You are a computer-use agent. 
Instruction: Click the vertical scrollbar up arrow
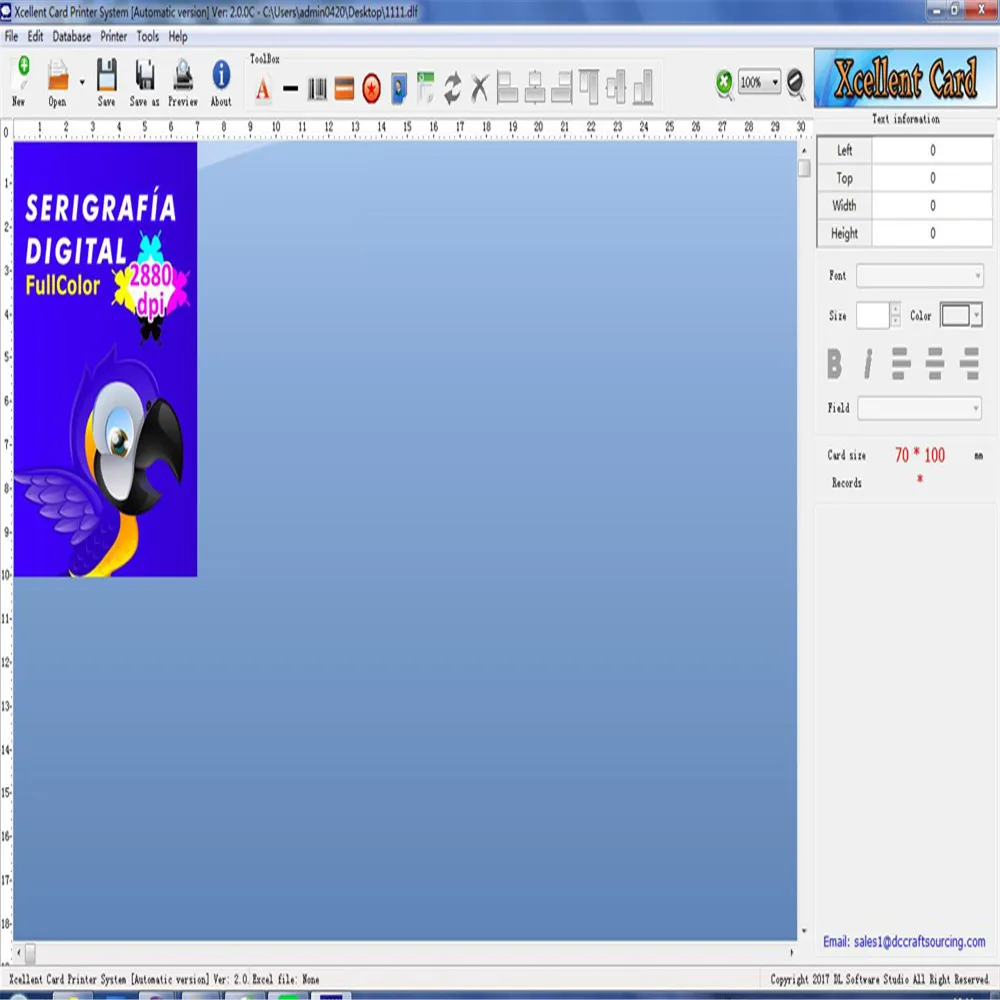point(804,151)
